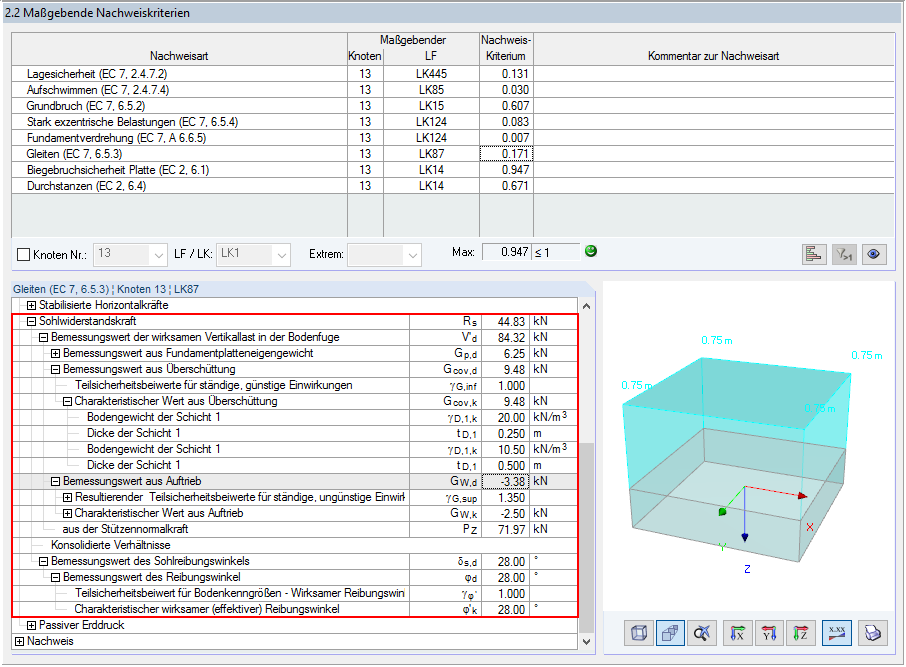Screen dimensions: 906x667
Task: Expand Charakteristischer Wert aus Auftrieb
Action: (68, 513)
